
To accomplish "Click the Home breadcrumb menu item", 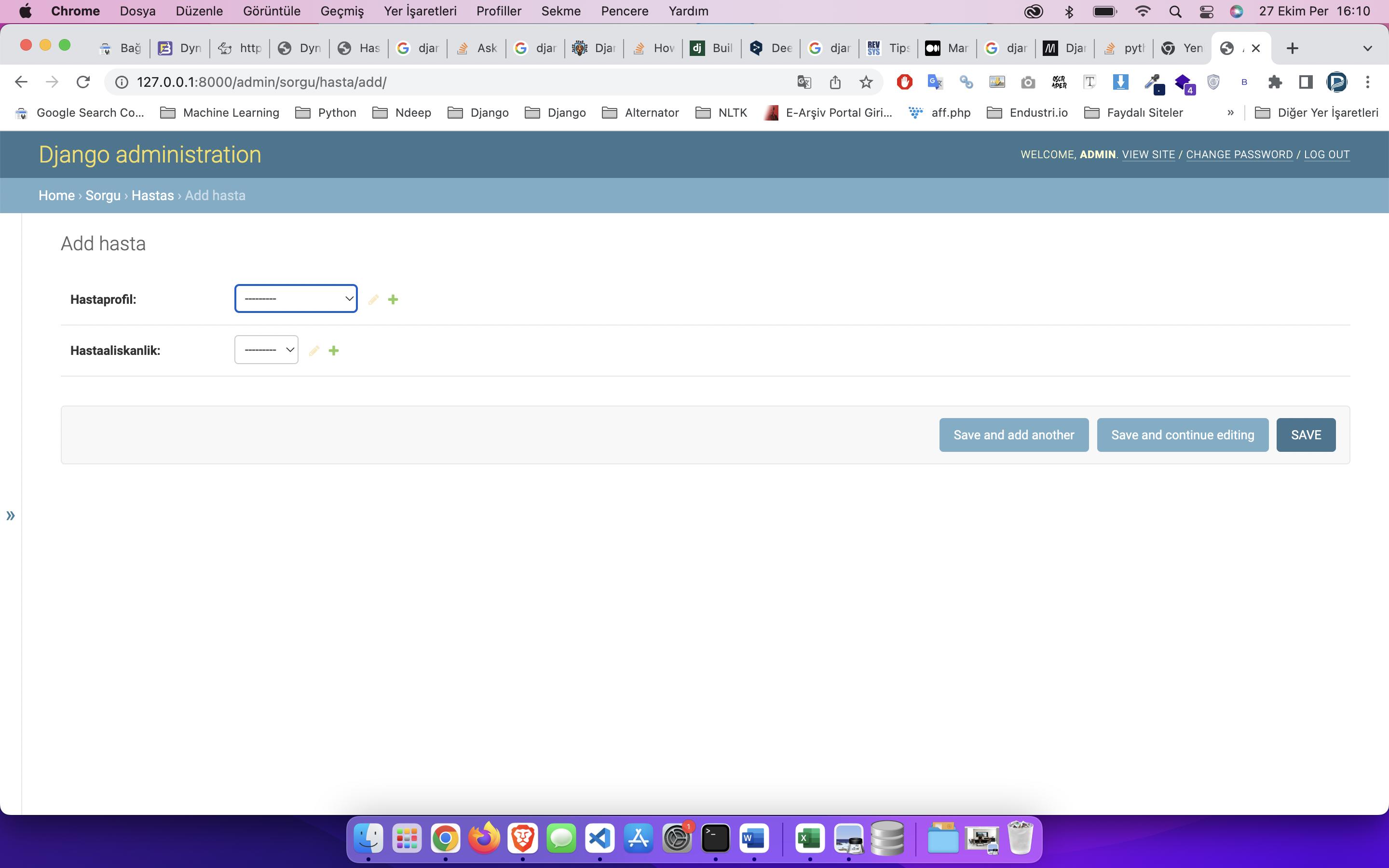I will (x=57, y=195).
